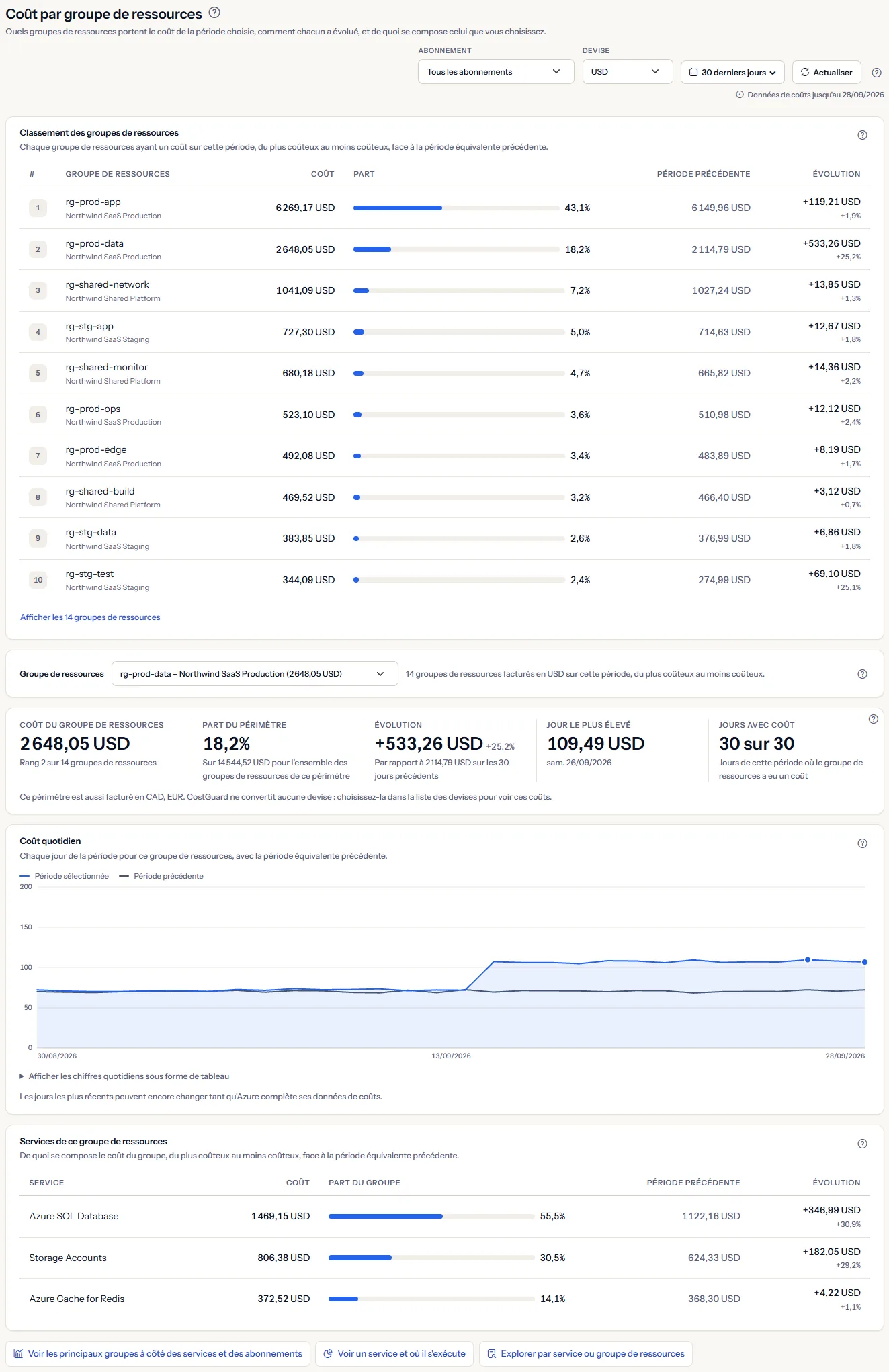Click the Storage Accounts service name
Screen dimensions: 889x1372
point(68,1258)
